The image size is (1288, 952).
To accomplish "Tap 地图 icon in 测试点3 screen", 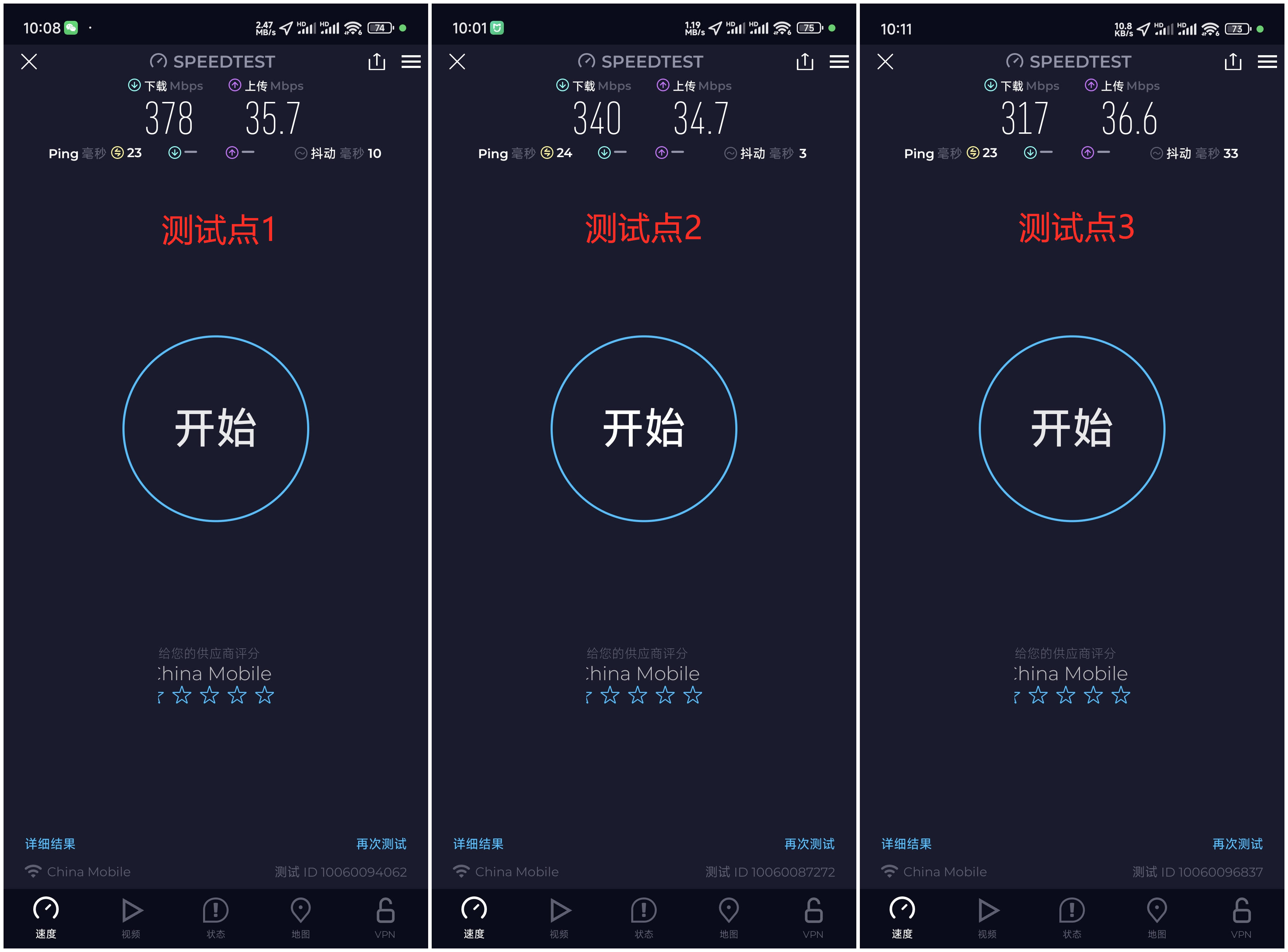I will coord(1157,918).
